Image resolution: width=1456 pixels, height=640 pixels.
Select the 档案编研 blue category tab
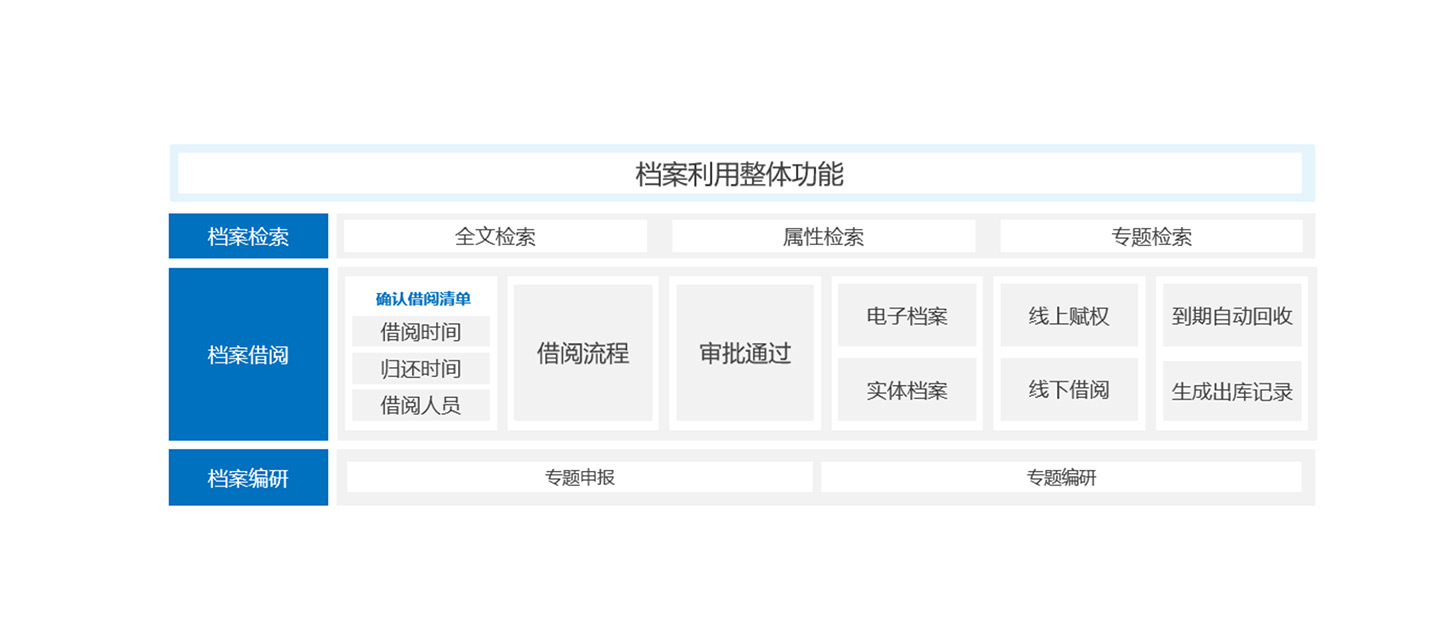click(x=248, y=478)
